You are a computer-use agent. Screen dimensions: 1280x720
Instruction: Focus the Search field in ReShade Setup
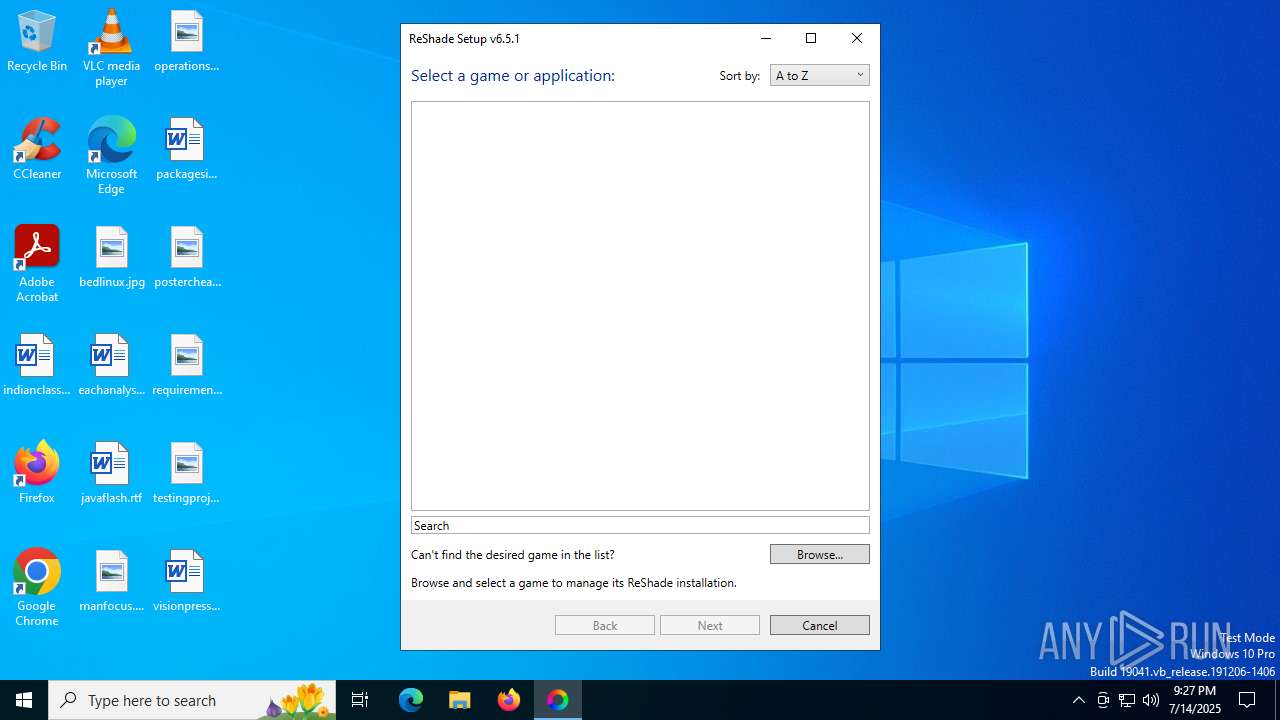[x=640, y=525]
